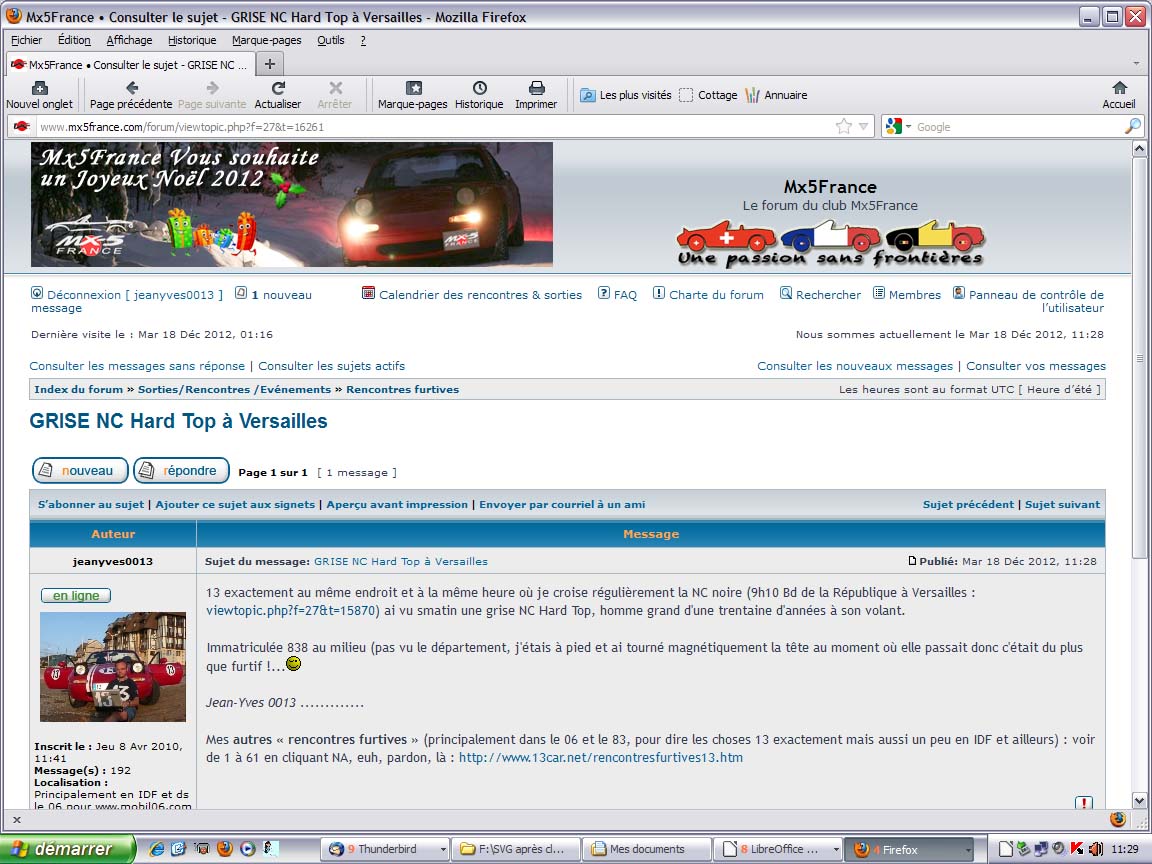Click the red exclamation report post icon

click(1084, 803)
